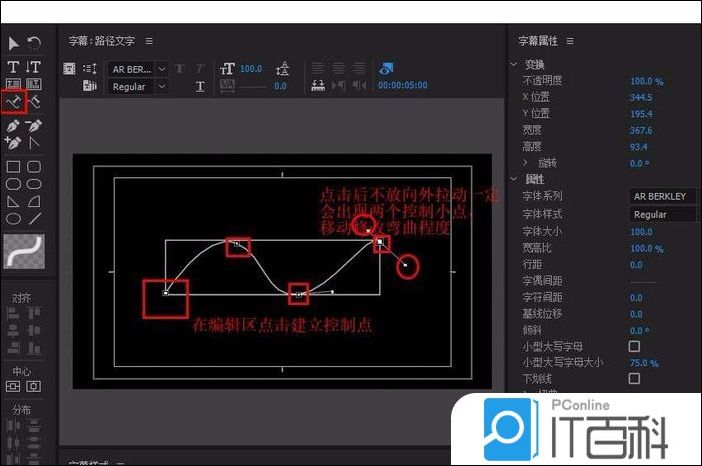Click the 字幕属性 panel tab
702x466 pixels.
pyautogui.click(x=538, y=41)
